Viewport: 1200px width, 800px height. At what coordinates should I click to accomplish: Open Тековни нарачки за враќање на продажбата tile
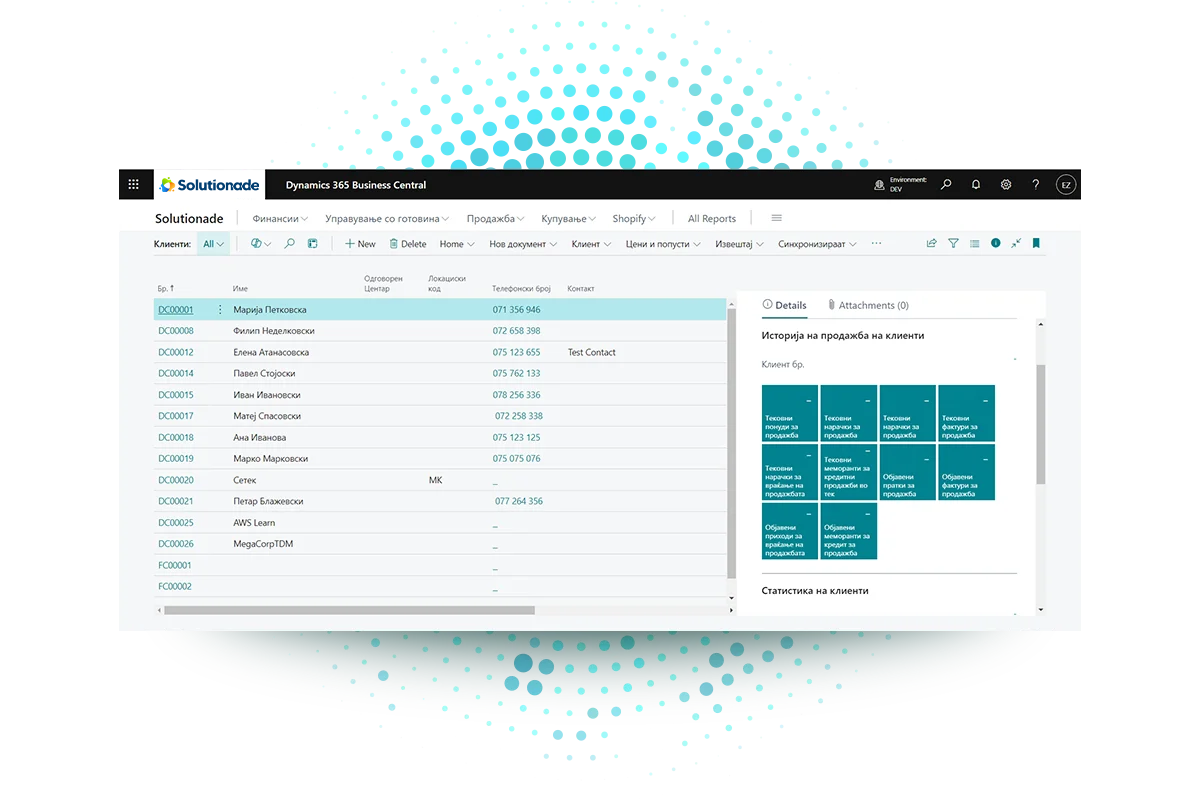point(790,473)
